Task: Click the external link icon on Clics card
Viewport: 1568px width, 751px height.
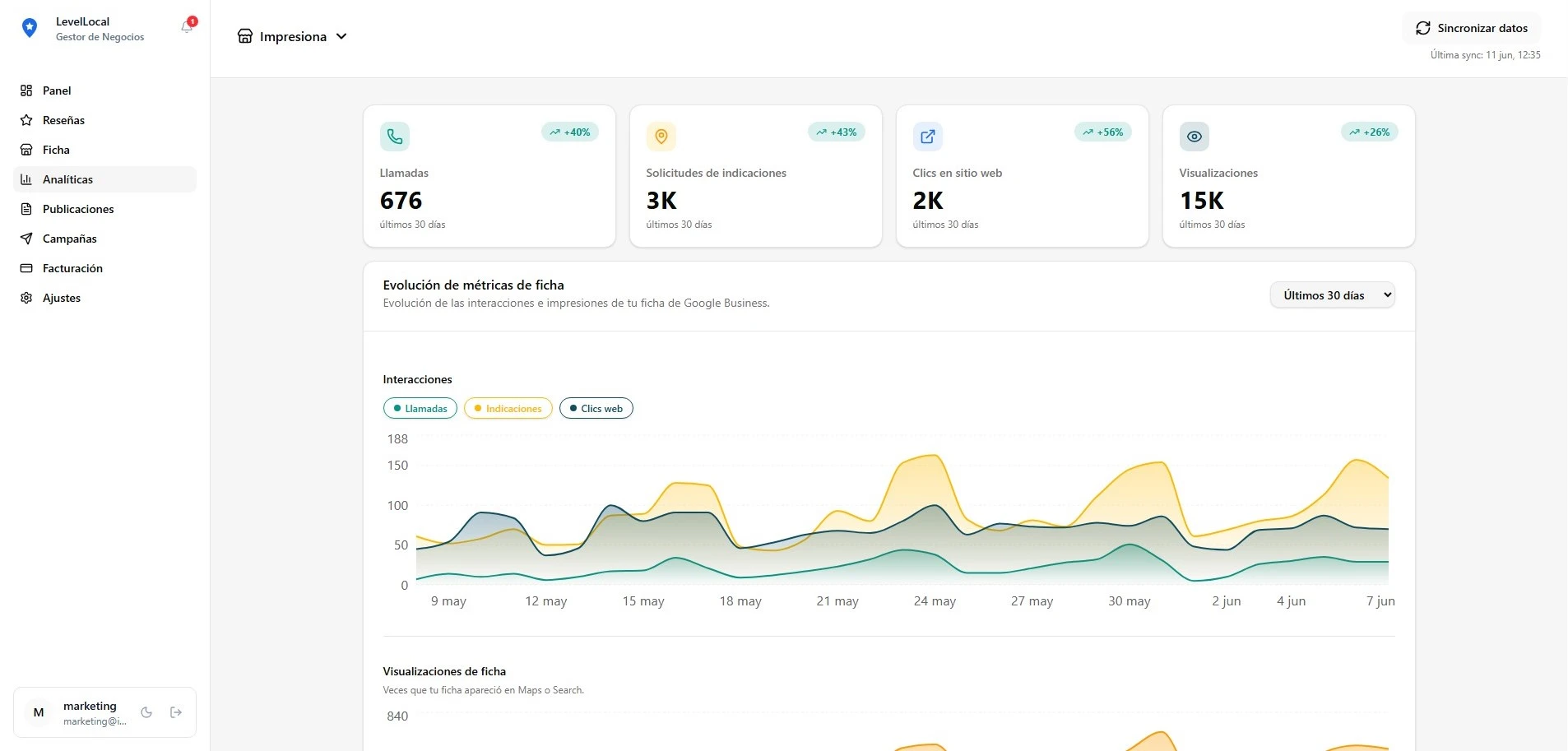Action: pyautogui.click(x=928, y=137)
